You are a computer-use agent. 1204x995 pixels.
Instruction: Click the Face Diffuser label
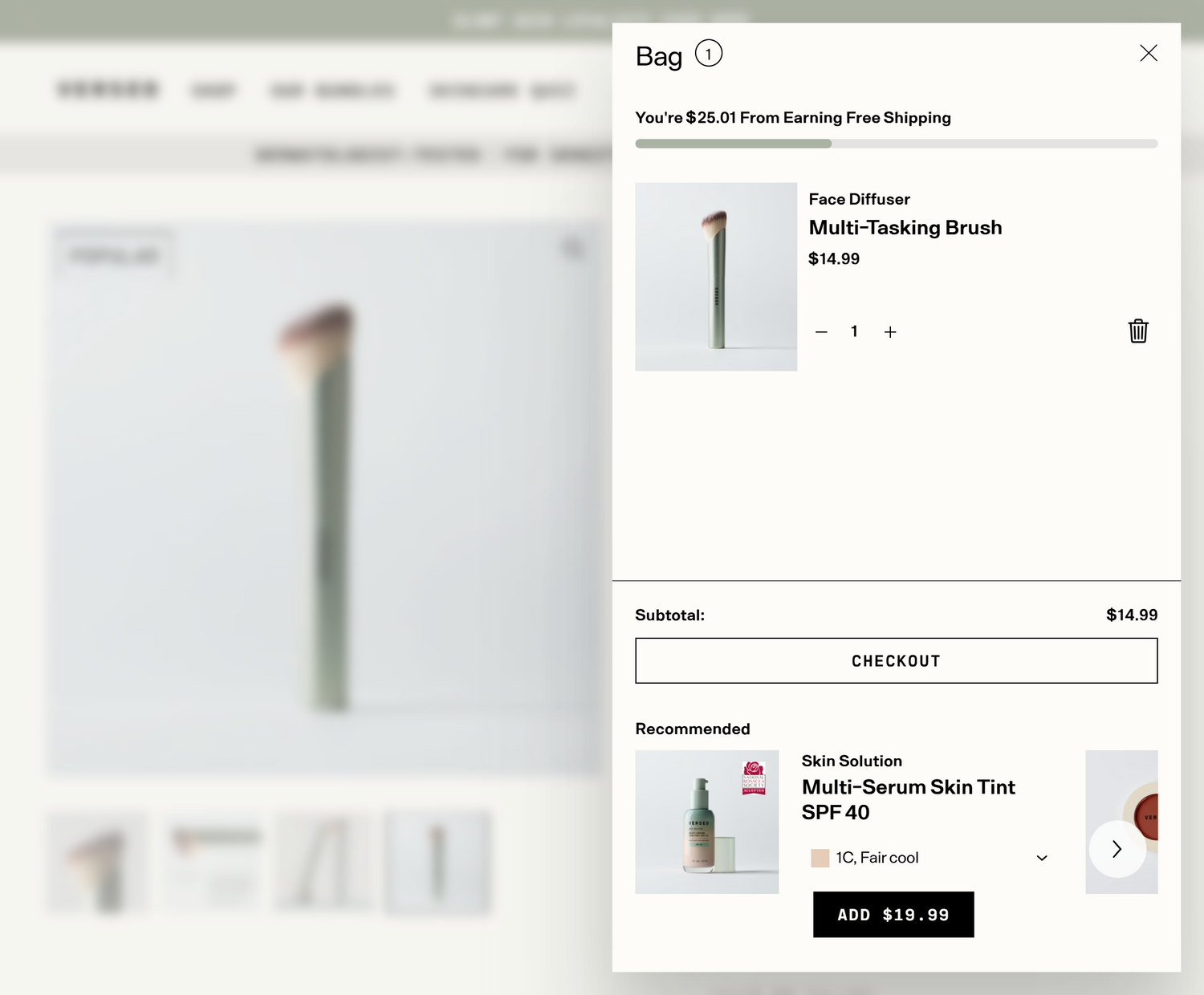tap(859, 199)
